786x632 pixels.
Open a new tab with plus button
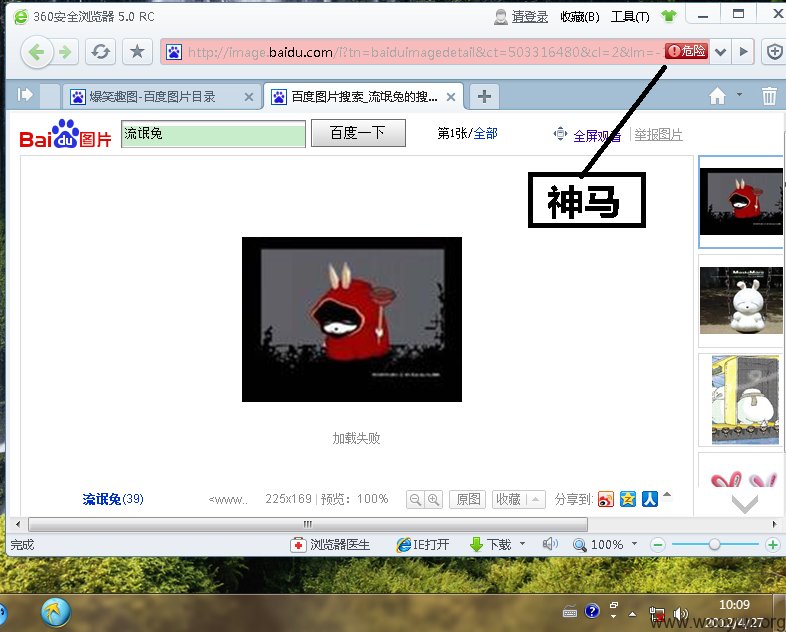point(484,96)
